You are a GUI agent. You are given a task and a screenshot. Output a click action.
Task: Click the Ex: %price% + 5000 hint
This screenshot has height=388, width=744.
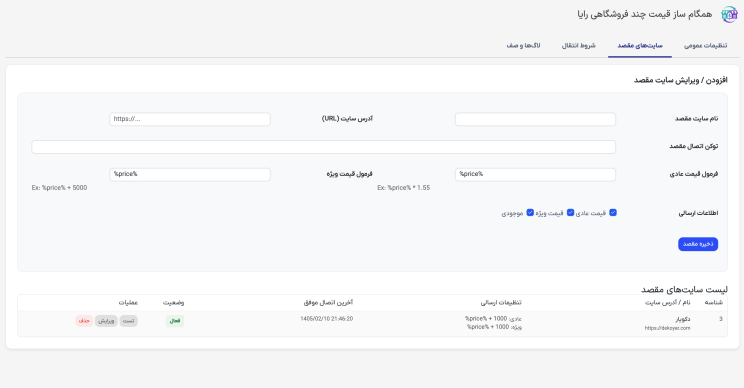coord(59,188)
